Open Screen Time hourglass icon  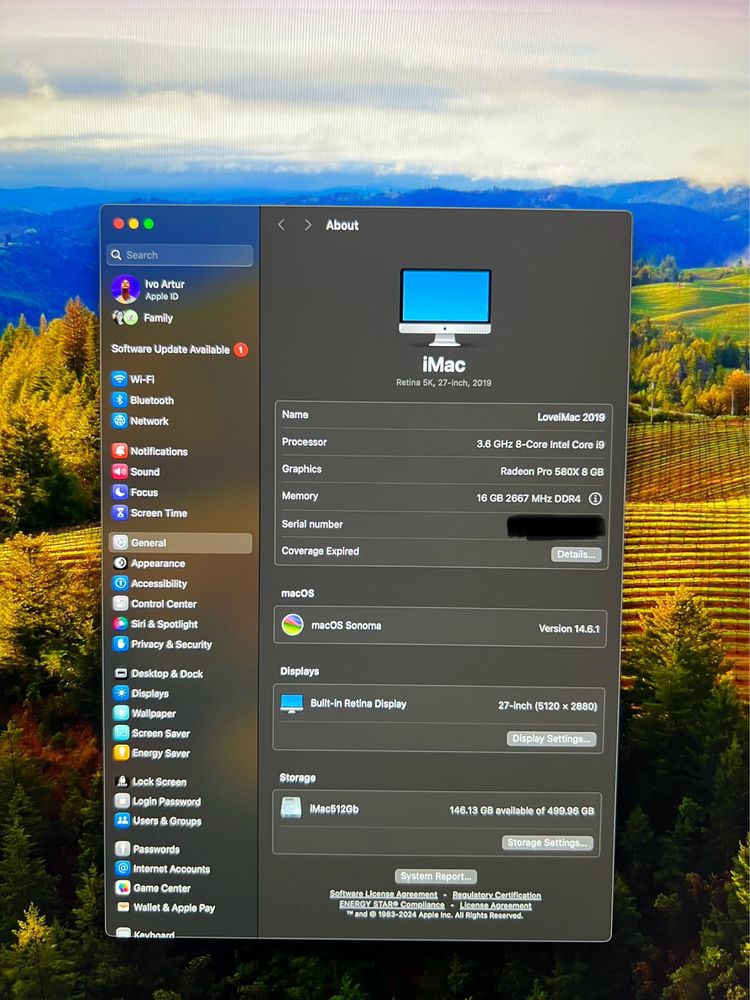pyautogui.click(x=120, y=512)
